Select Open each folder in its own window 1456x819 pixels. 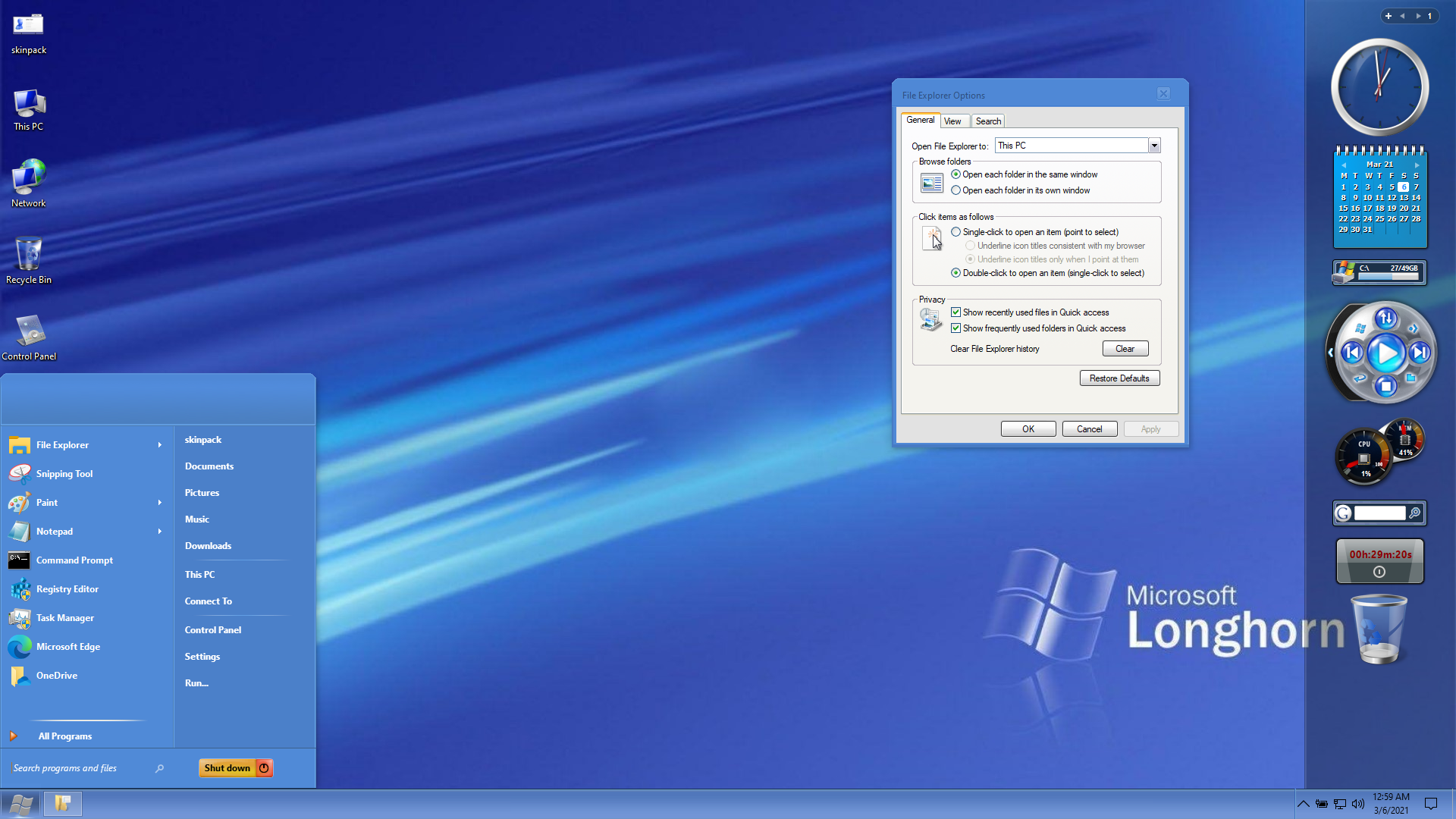tap(1021, 190)
